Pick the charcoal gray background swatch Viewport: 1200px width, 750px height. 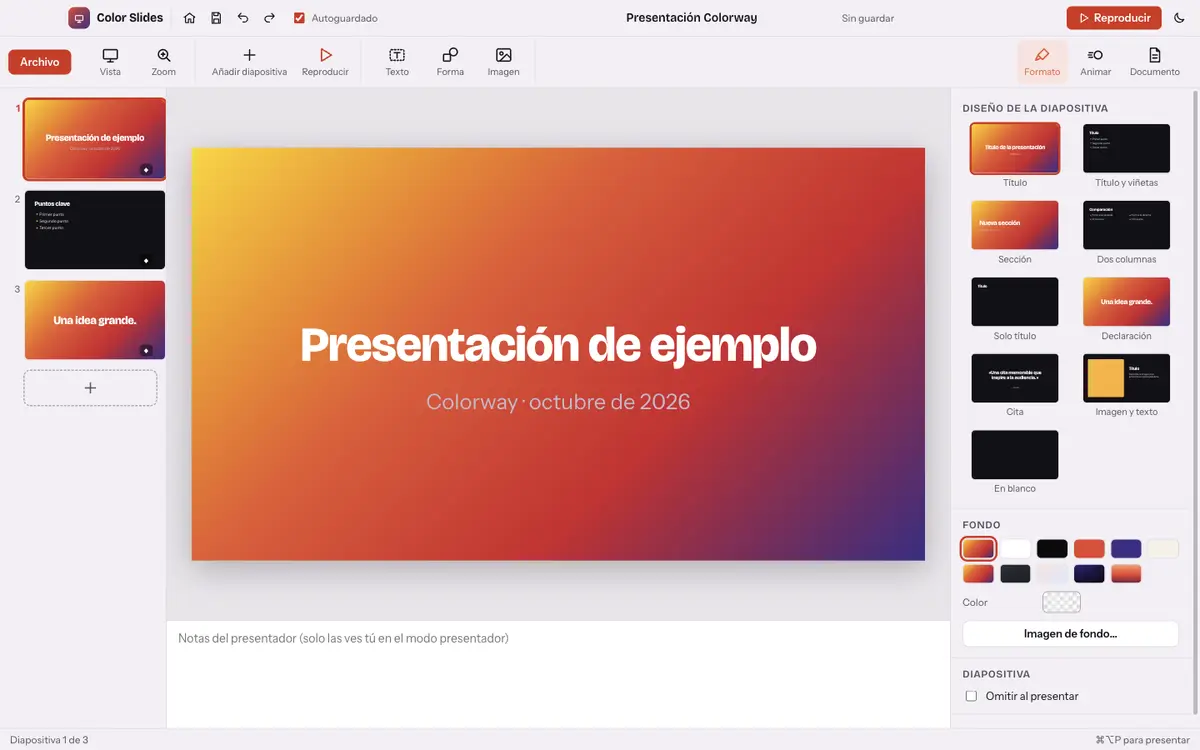tap(1015, 574)
